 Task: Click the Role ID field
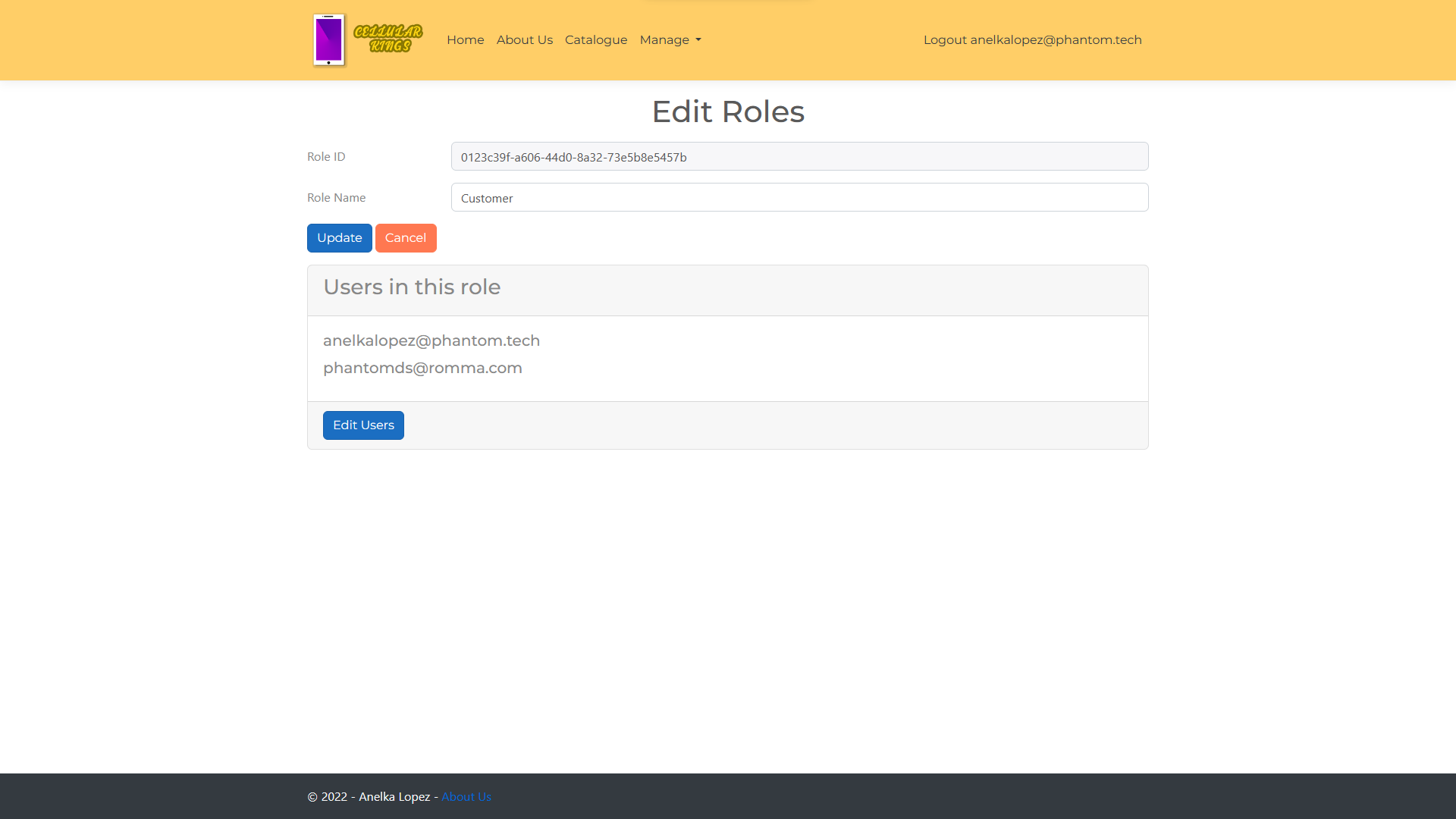pos(799,156)
